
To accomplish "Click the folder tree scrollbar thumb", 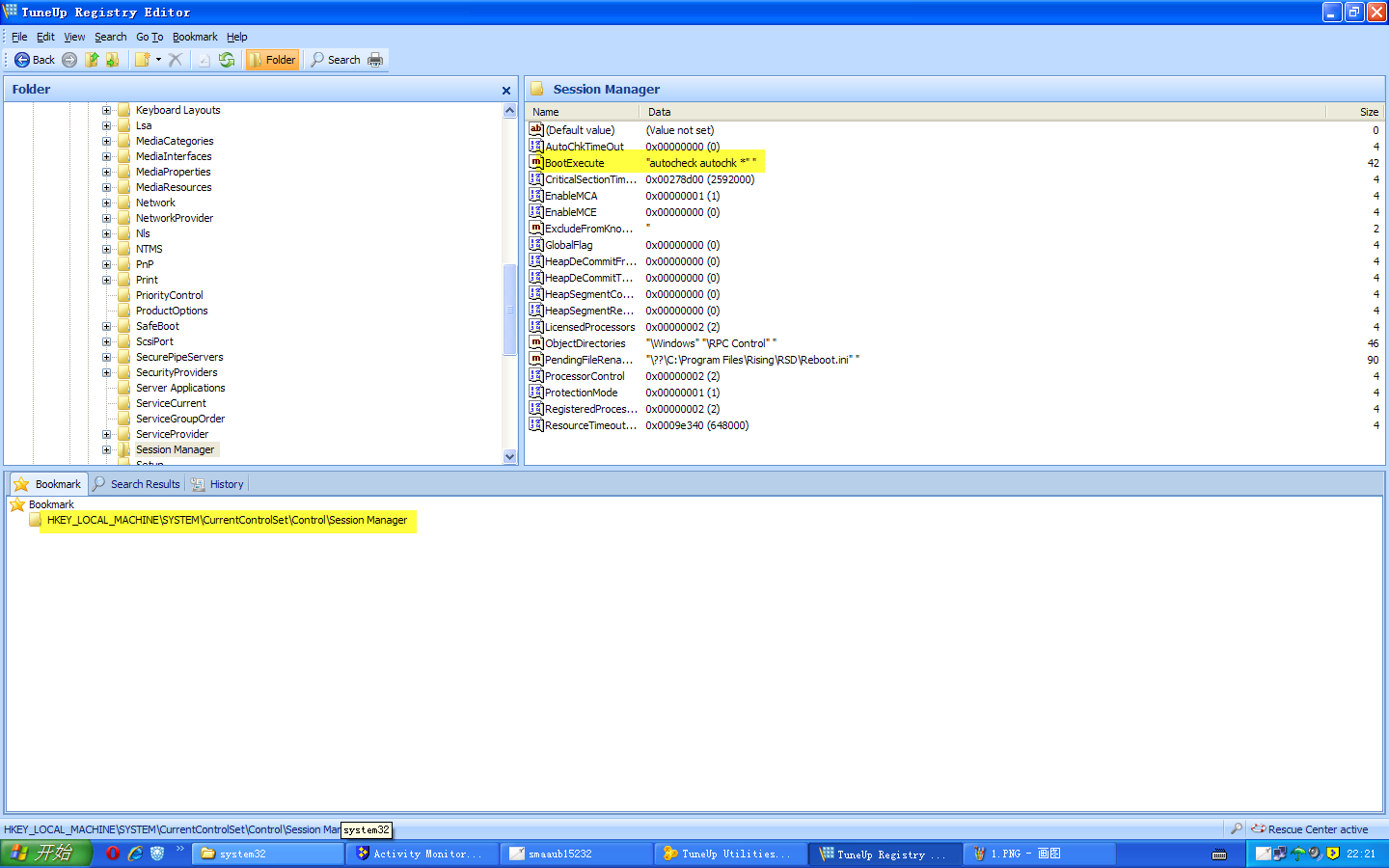I will point(510,311).
